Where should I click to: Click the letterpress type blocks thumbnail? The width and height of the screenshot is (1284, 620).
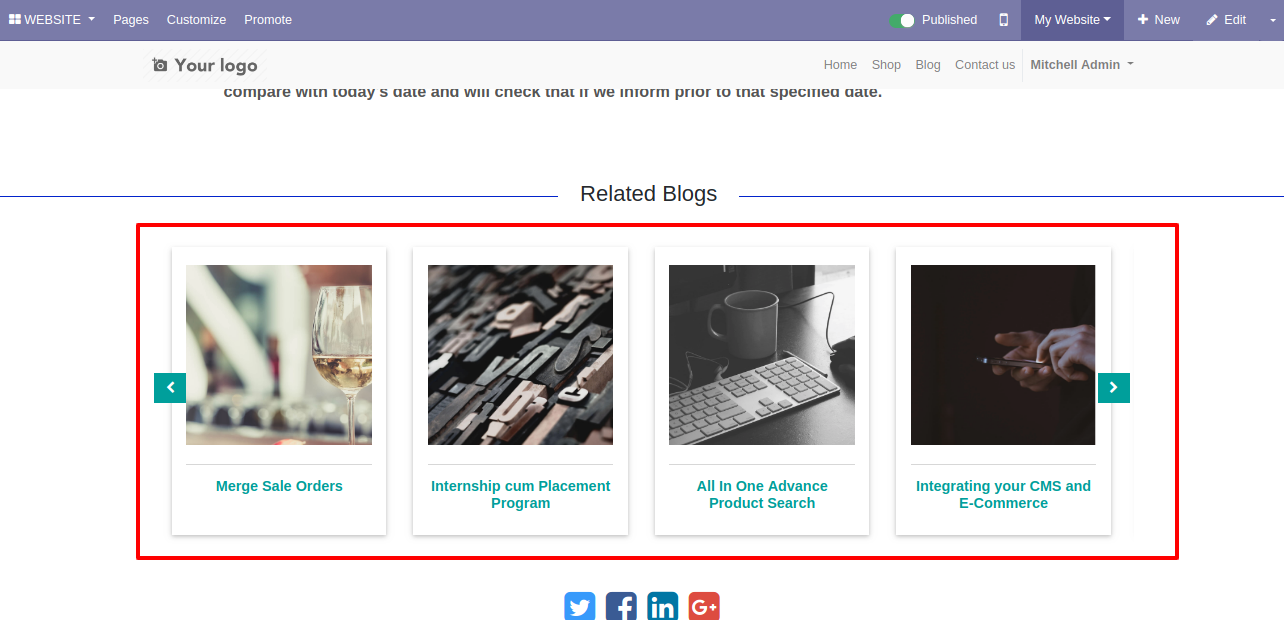click(x=520, y=355)
